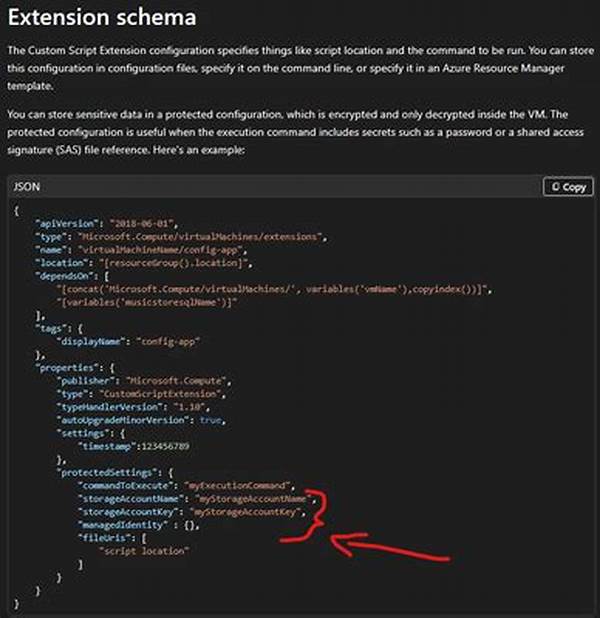Image resolution: width=600 pixels, height=618 pixels.
Task: Click the JSON language label of the code block
Action: [27, 187]
